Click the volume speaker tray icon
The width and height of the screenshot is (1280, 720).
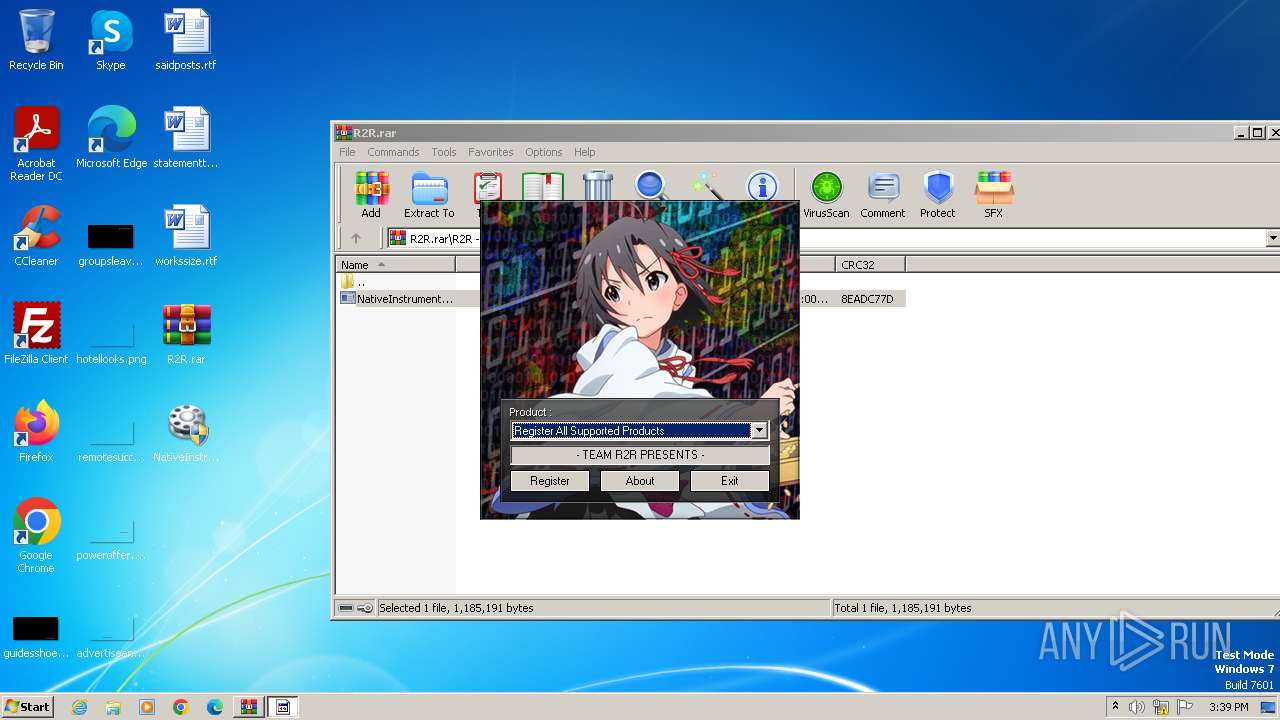[x=1137, y=707]
